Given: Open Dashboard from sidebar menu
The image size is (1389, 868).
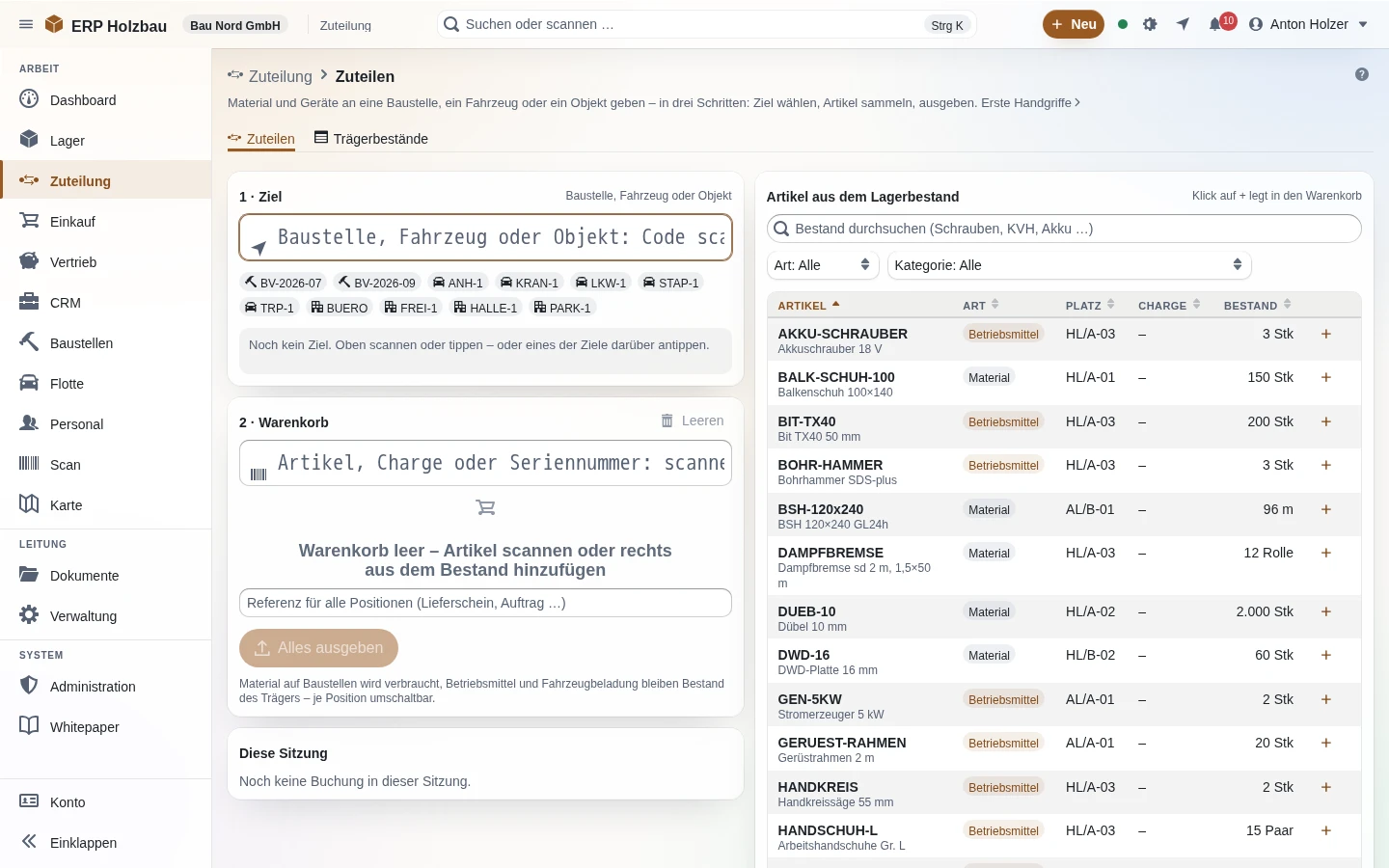Looking at the screenshot, I should [x=106, y=99].
